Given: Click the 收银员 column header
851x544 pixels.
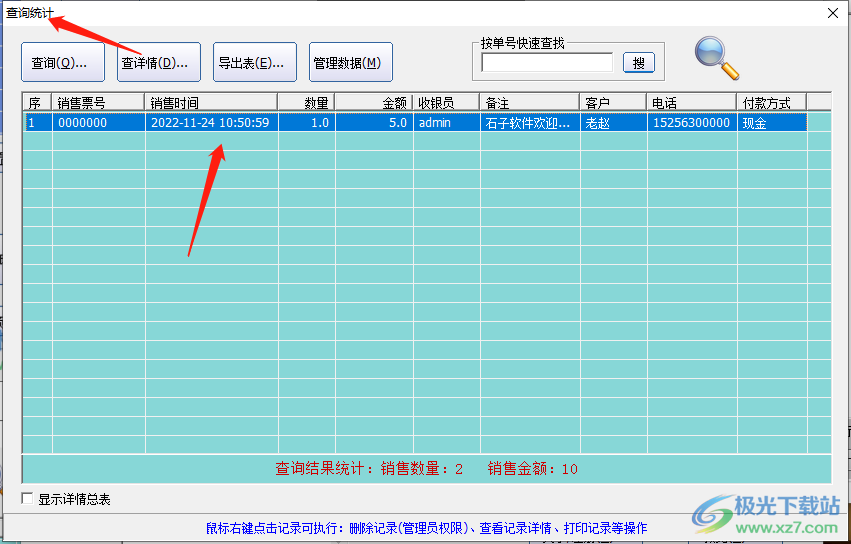Looking at the screenshot, I should coord(446,103).
